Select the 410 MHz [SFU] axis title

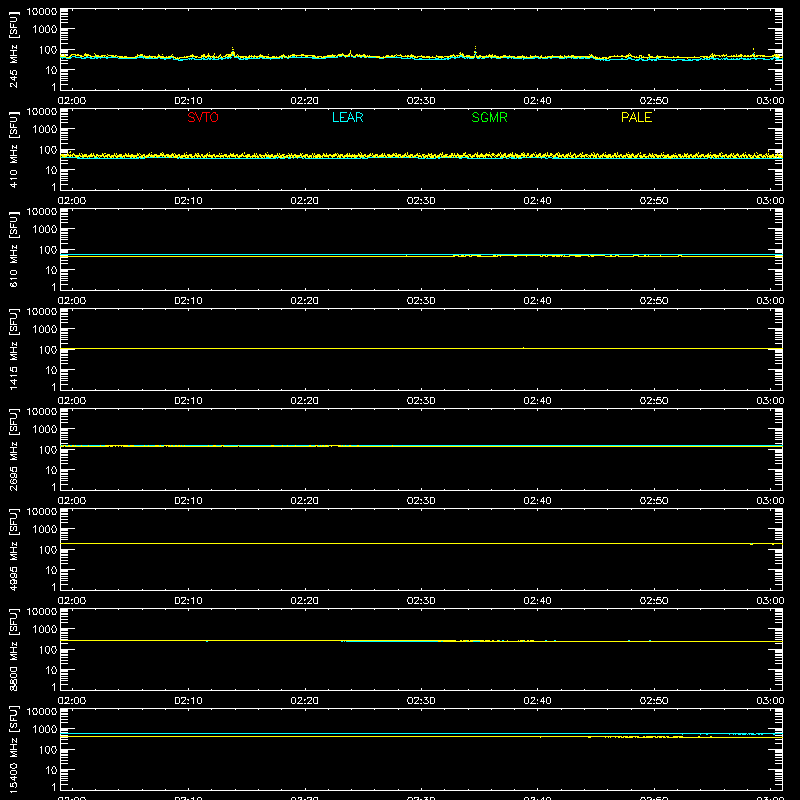pyautogui.click(x=13, y=149)
